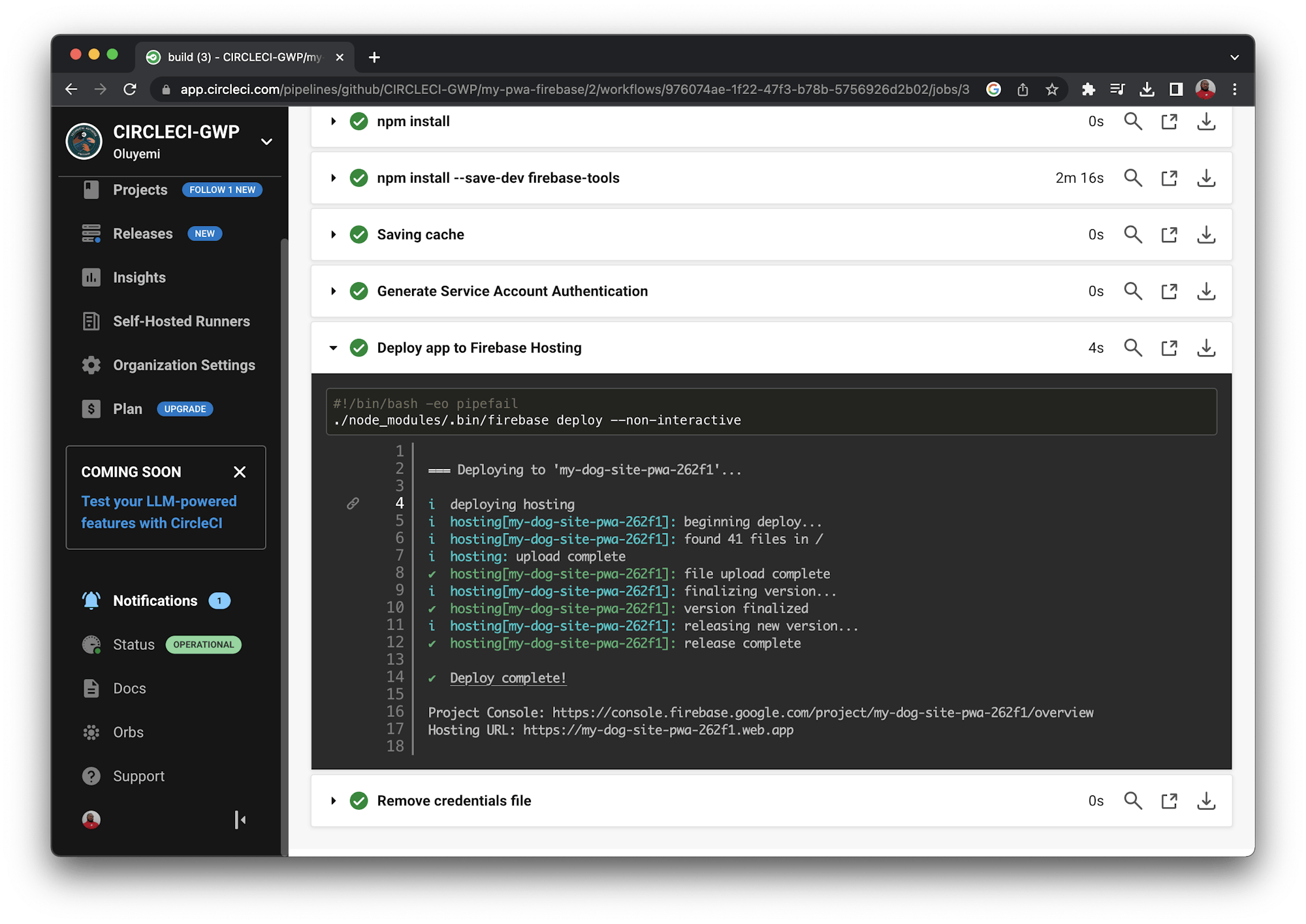The width and height of the screenshot is (1306, 924).
Task: Check the Status Operational indicator
Action: tap(203, 645)
